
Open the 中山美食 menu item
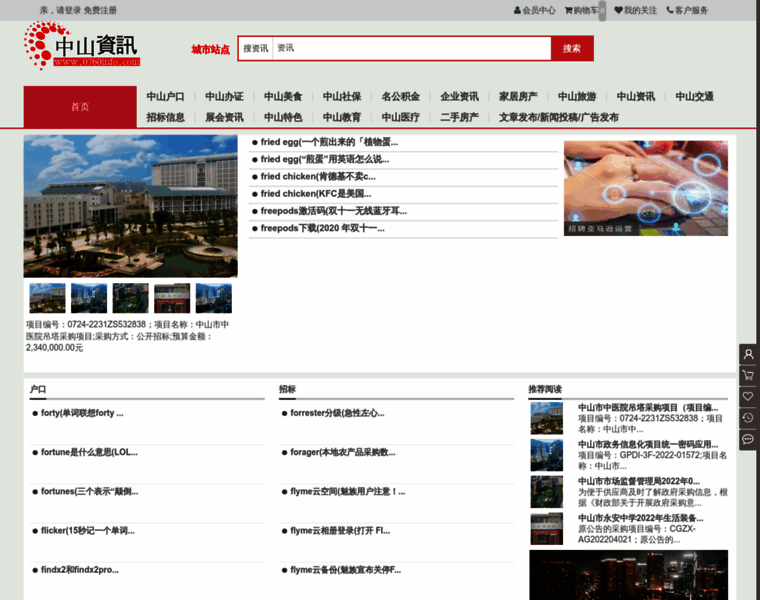click(283, 96)
